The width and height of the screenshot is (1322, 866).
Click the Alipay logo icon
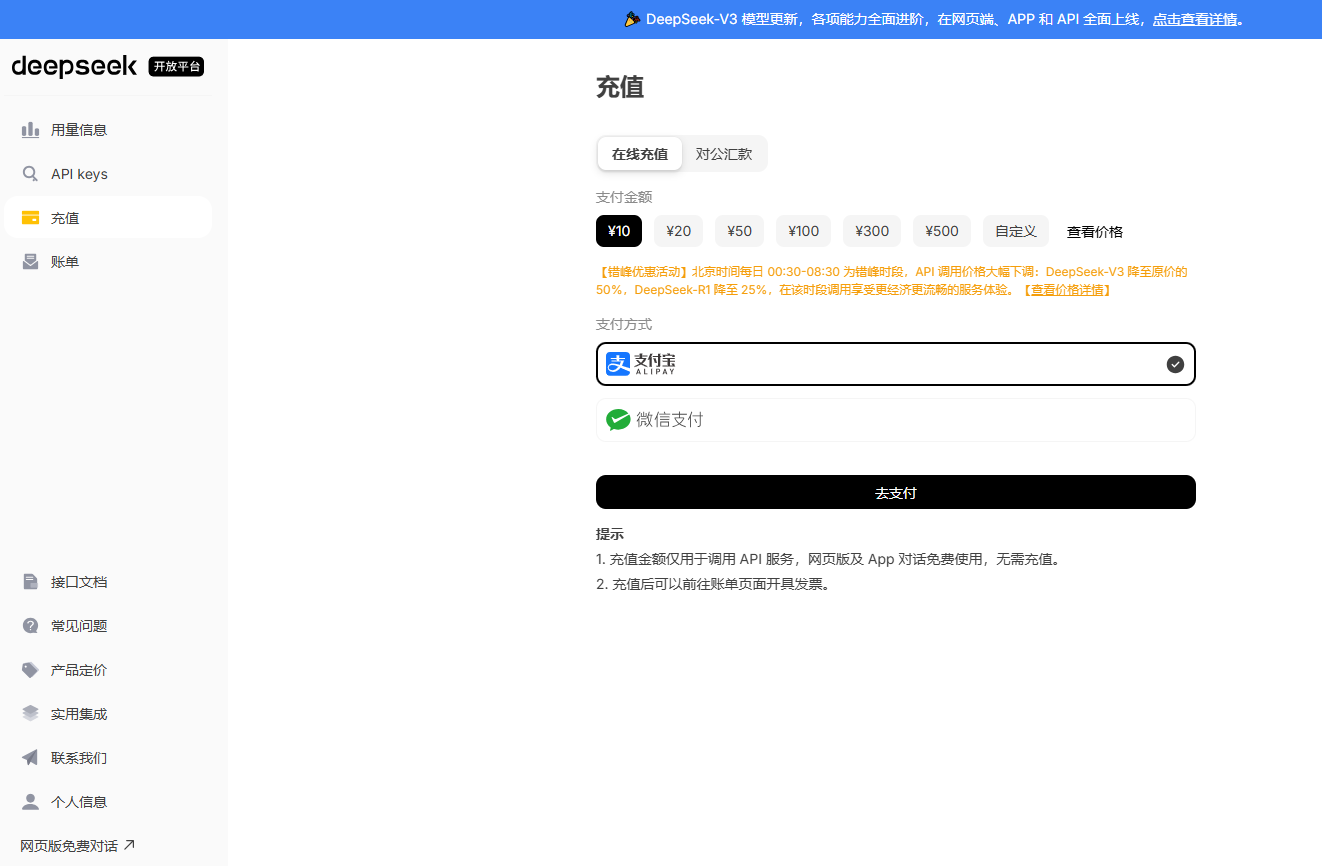click(618, 364)
